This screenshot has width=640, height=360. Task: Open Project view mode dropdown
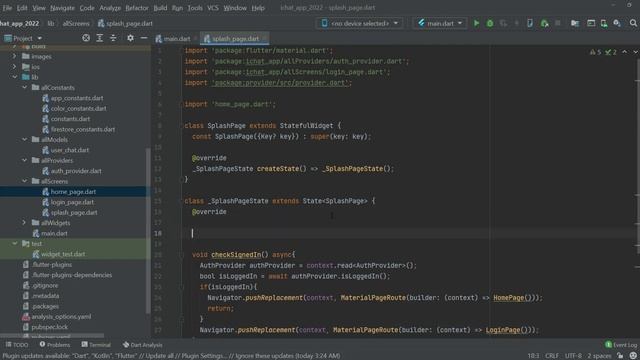[x=23, y=38]
